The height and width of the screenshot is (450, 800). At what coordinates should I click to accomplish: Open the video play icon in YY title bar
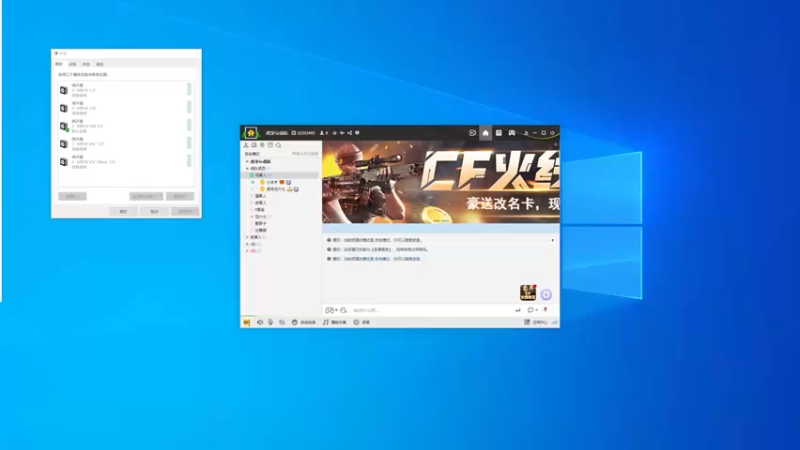click(x=472, y=133)
